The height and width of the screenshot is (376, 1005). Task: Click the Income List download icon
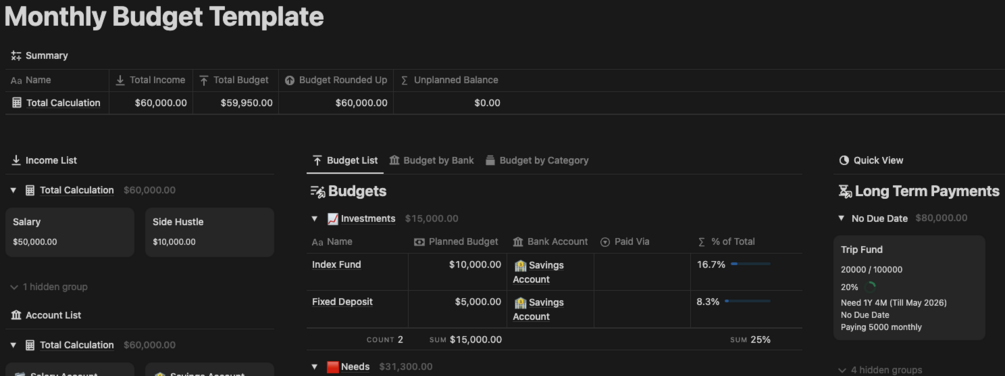16,160
